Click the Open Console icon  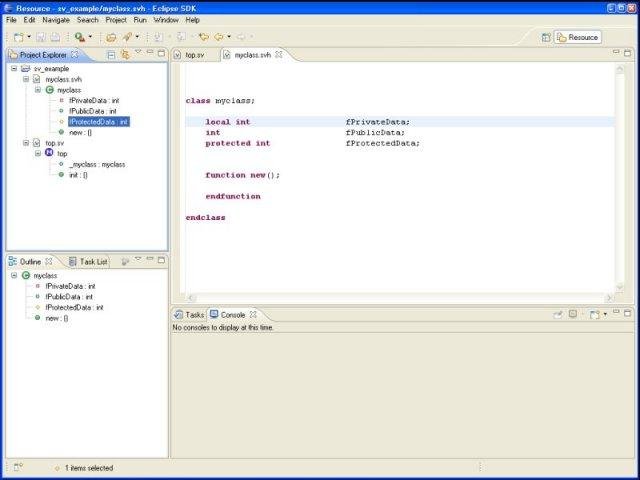tap(595, 314)
